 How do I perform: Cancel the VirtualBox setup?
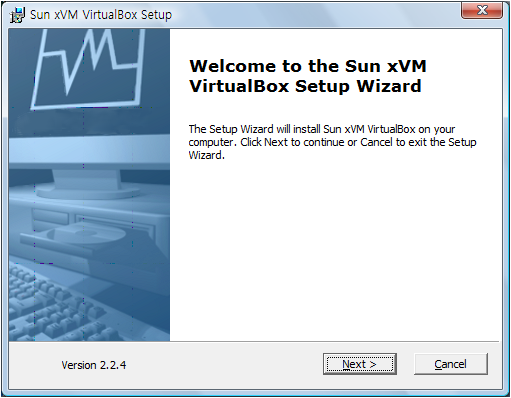(451, 364)
